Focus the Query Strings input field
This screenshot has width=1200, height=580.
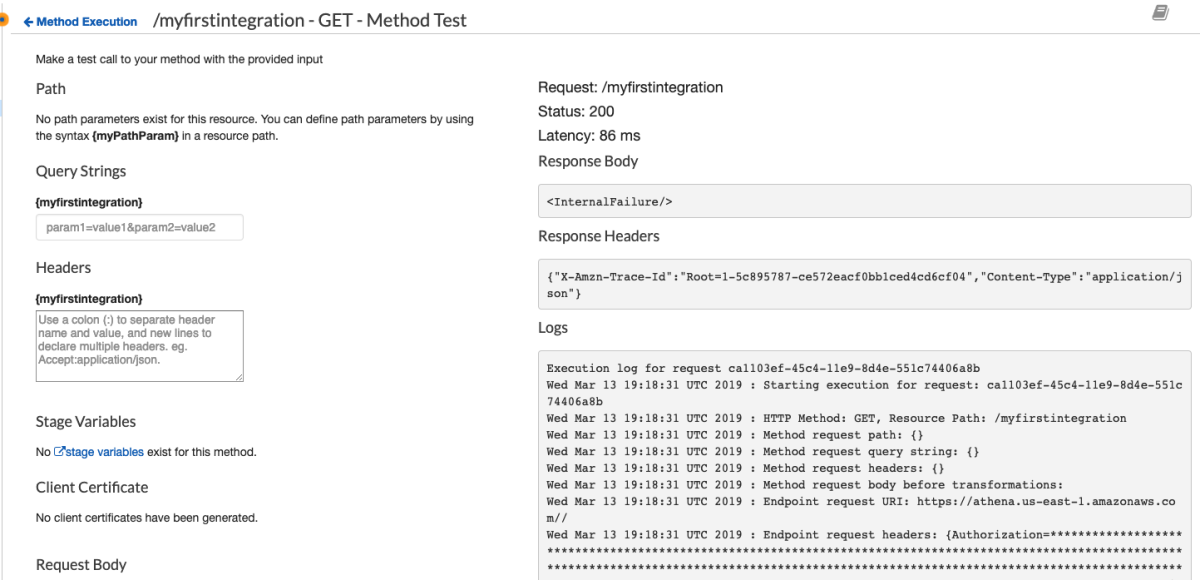140,227
